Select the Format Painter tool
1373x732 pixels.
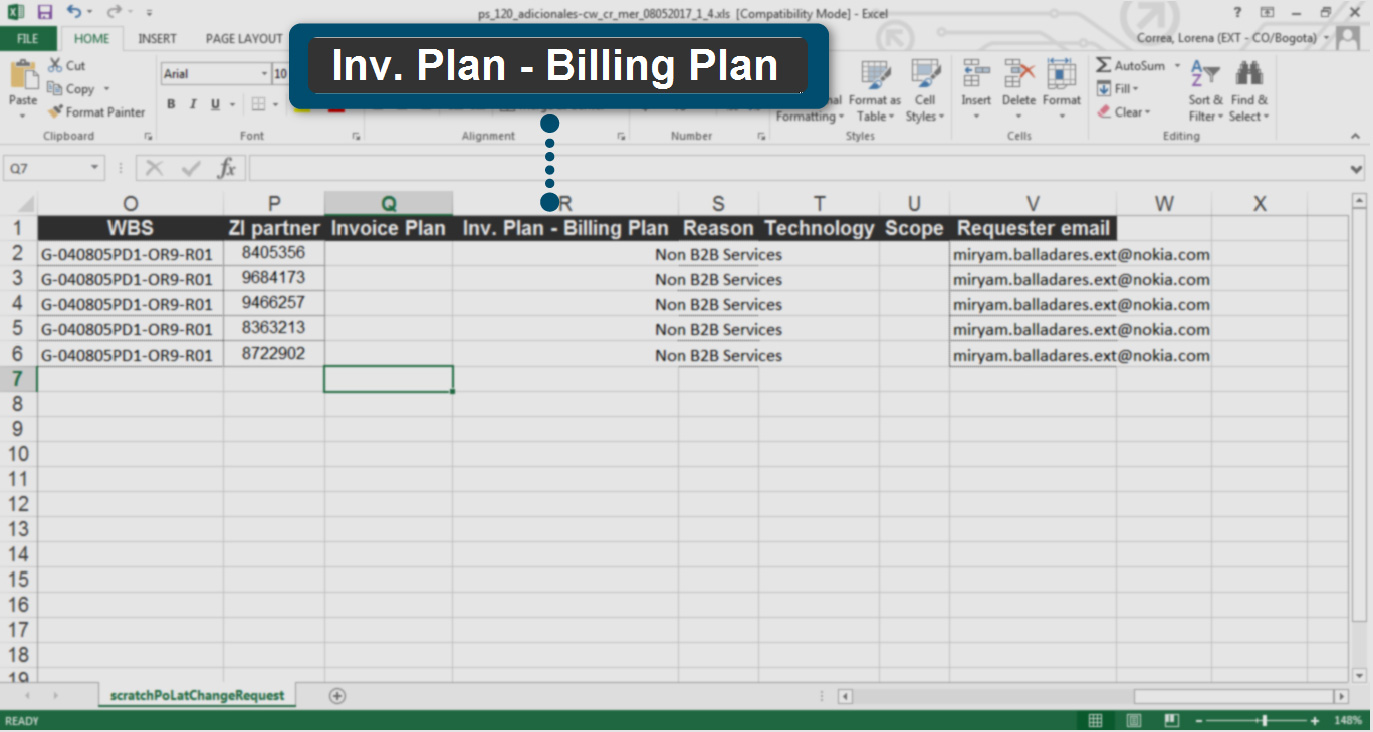(96, 112)
